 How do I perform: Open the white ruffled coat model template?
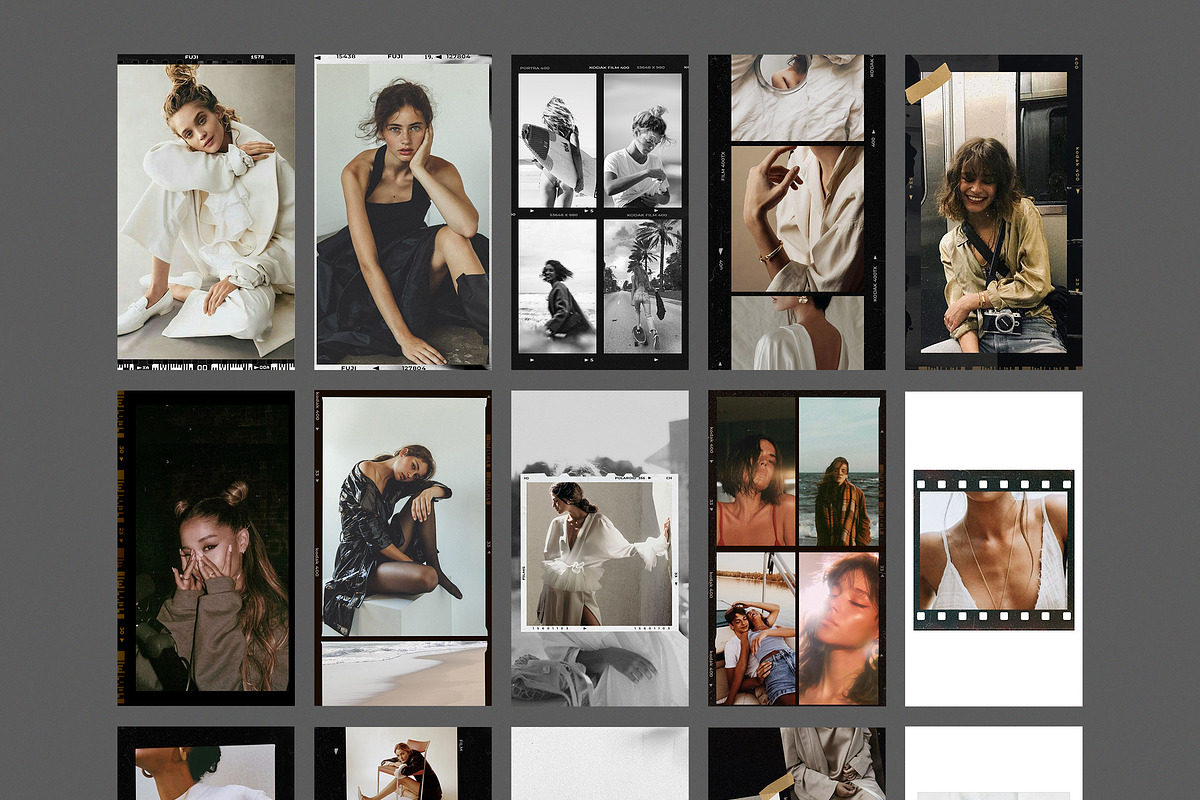[206, 212]
